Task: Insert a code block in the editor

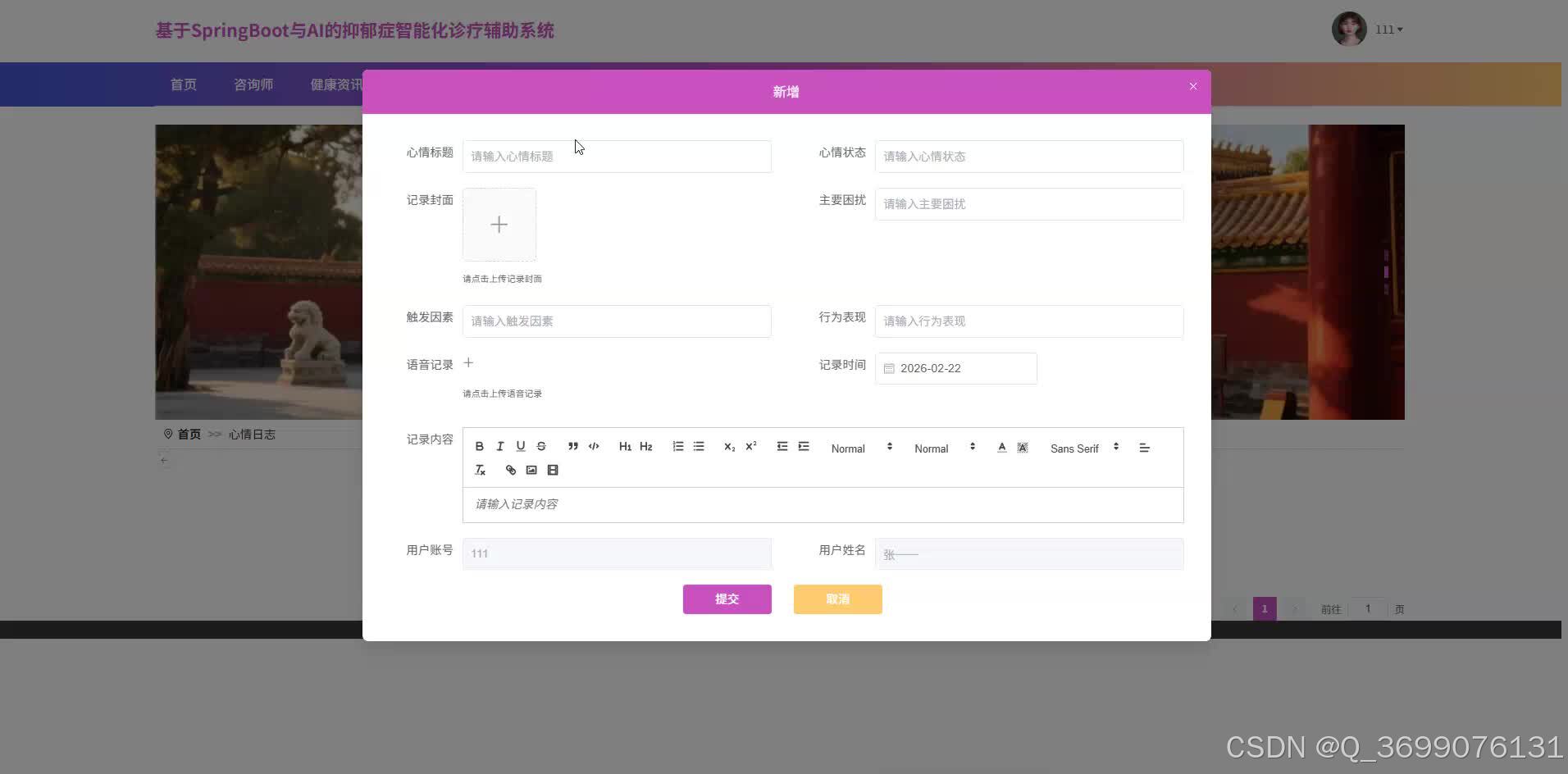Action: tap(594, 447)
